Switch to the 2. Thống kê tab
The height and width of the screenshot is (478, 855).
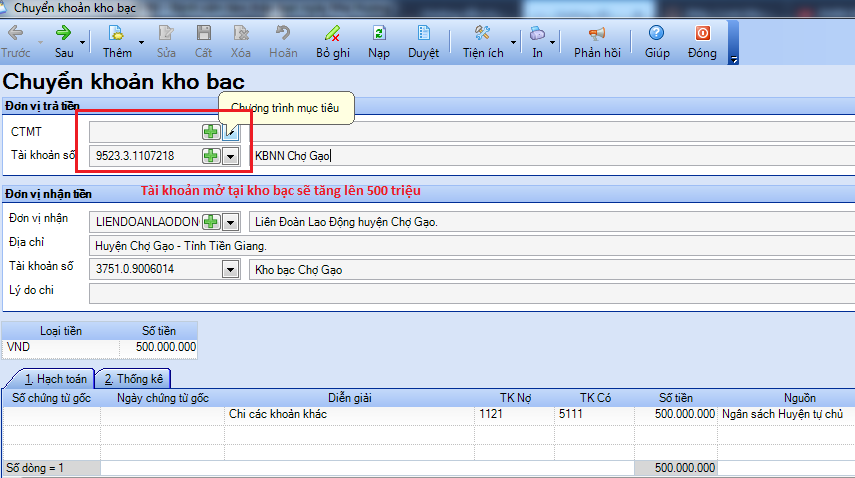pyautogui.click(x=134, y=379)
